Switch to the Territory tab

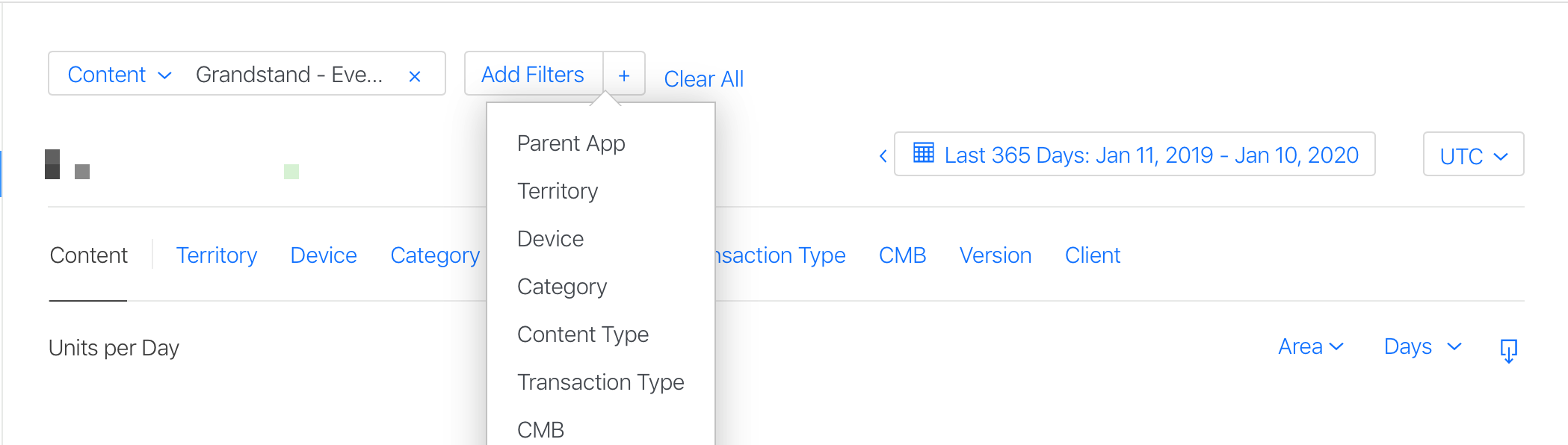pos(217,255)
